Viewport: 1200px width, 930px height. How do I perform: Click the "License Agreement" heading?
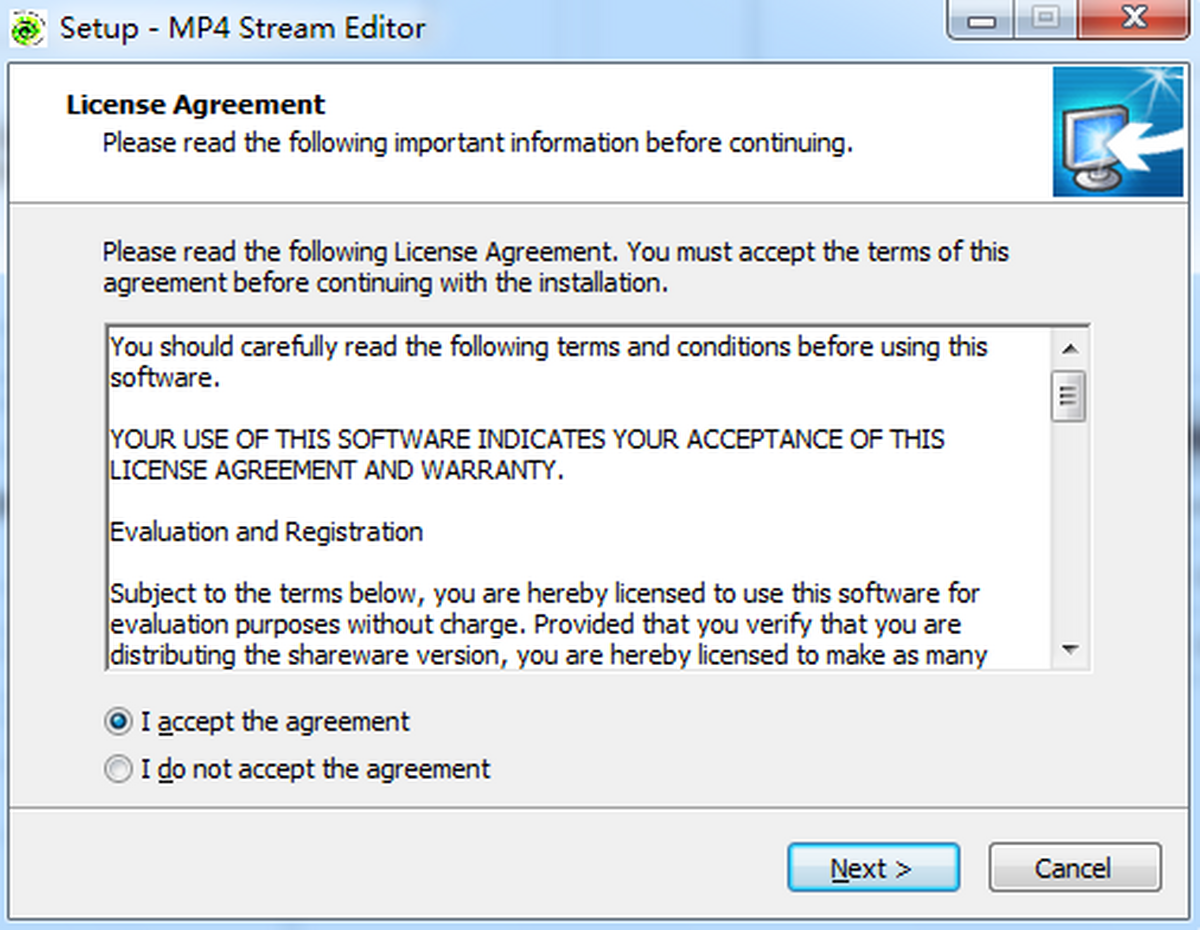(x=196, y=105)
